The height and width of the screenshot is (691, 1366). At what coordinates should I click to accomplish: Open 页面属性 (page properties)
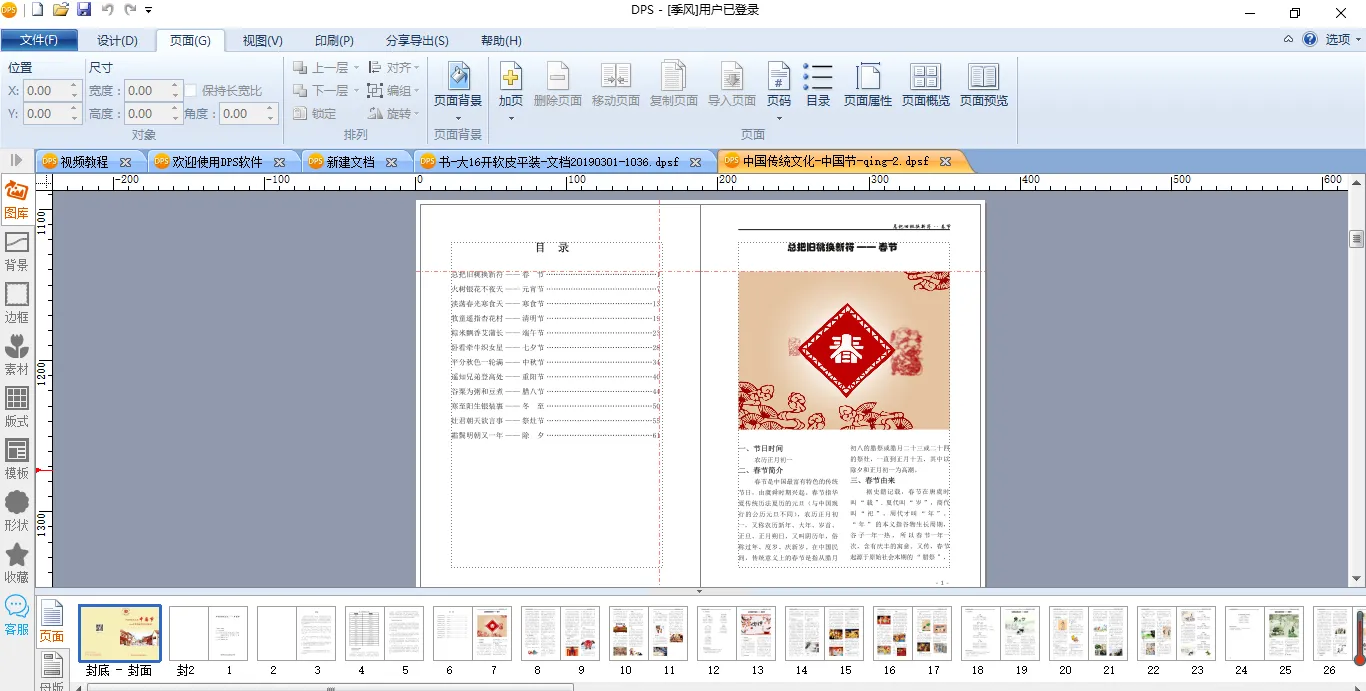click(867, 77)
